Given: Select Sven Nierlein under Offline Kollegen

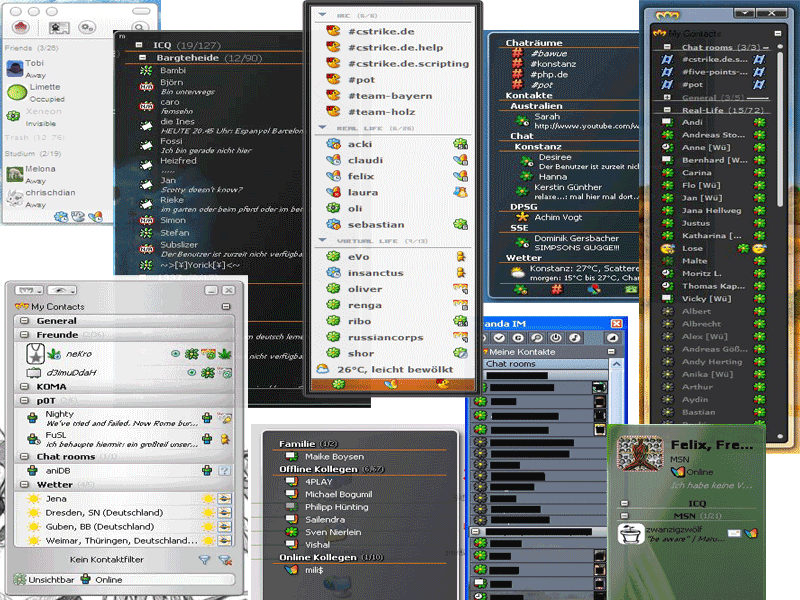Looking at the screenshot, I should pyautogui.click(x=333, y=532).
